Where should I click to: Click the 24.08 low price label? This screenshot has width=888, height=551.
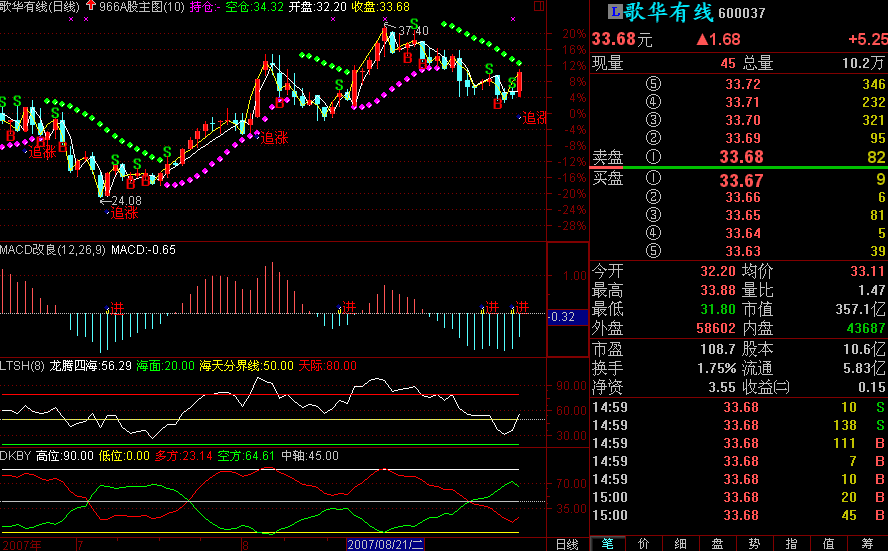tap(126, 200)
